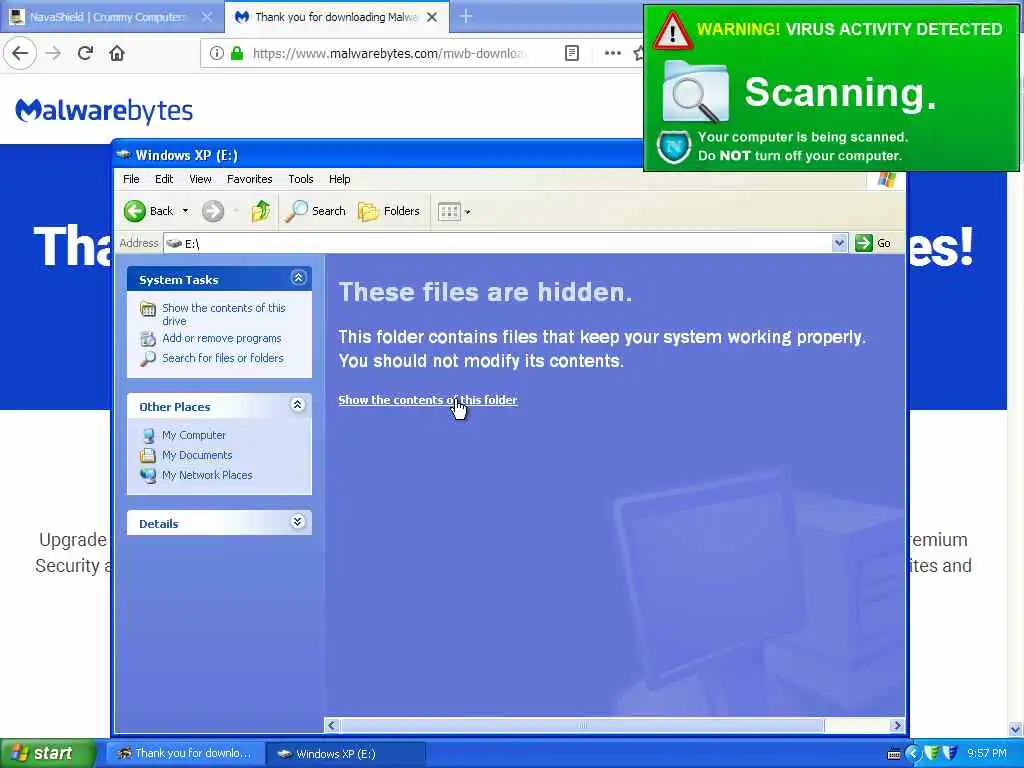Click scroll left arrow in Explorer

[x=332, y=726]
